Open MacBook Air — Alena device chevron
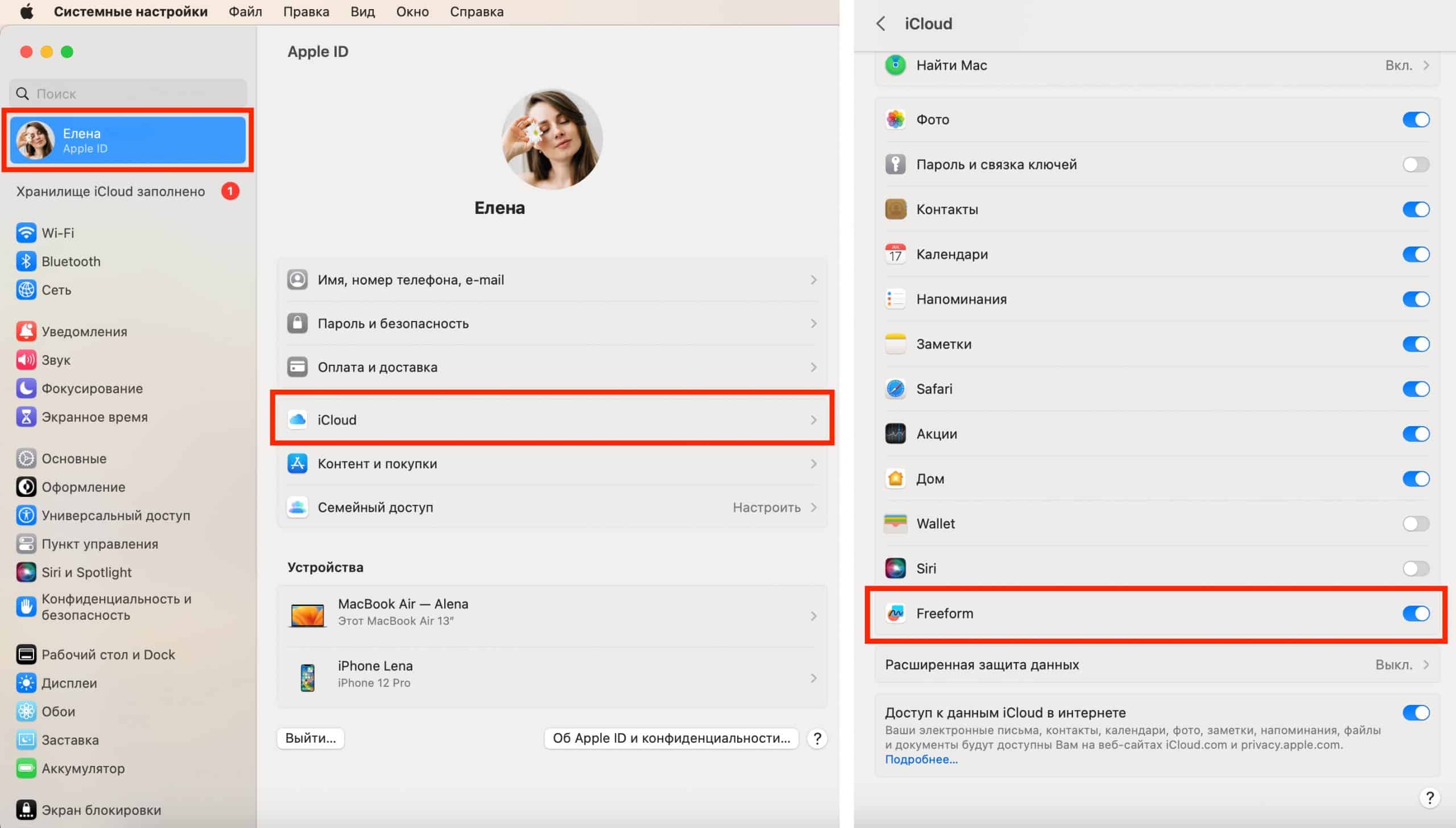The image size is (1456, 828). click(813, 616)
